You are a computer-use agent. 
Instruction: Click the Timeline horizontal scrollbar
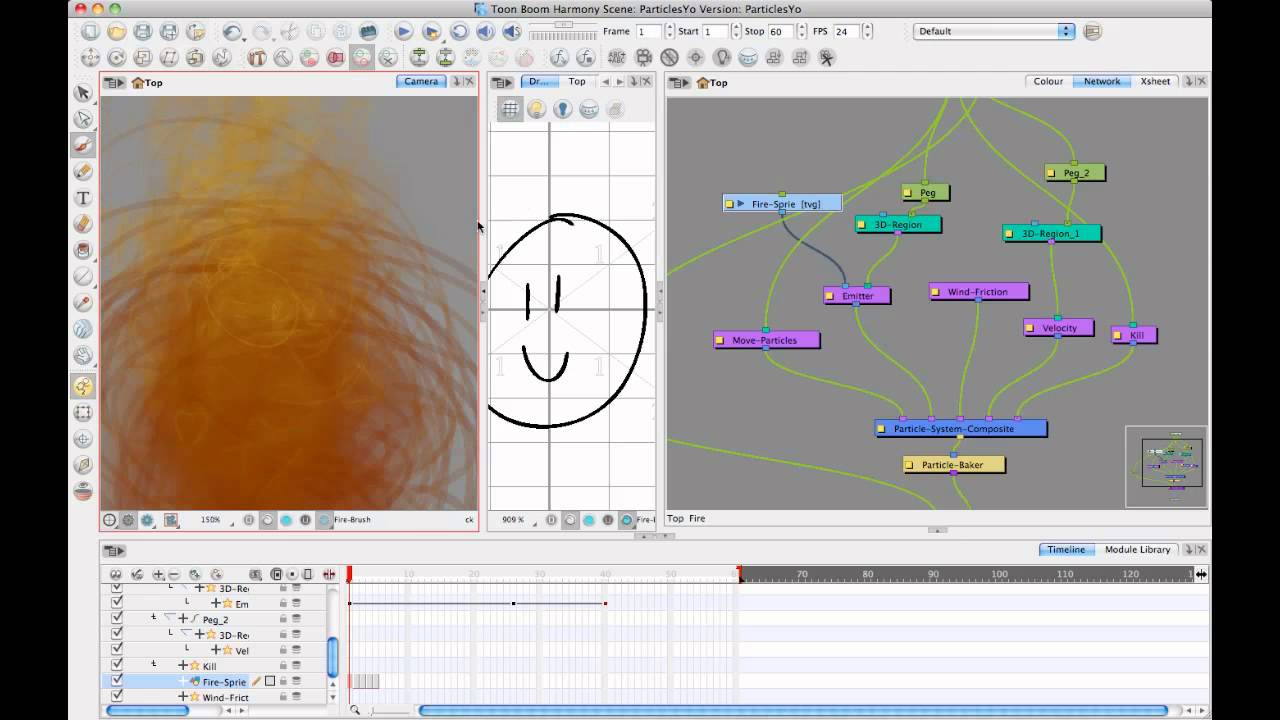(793, 711)
